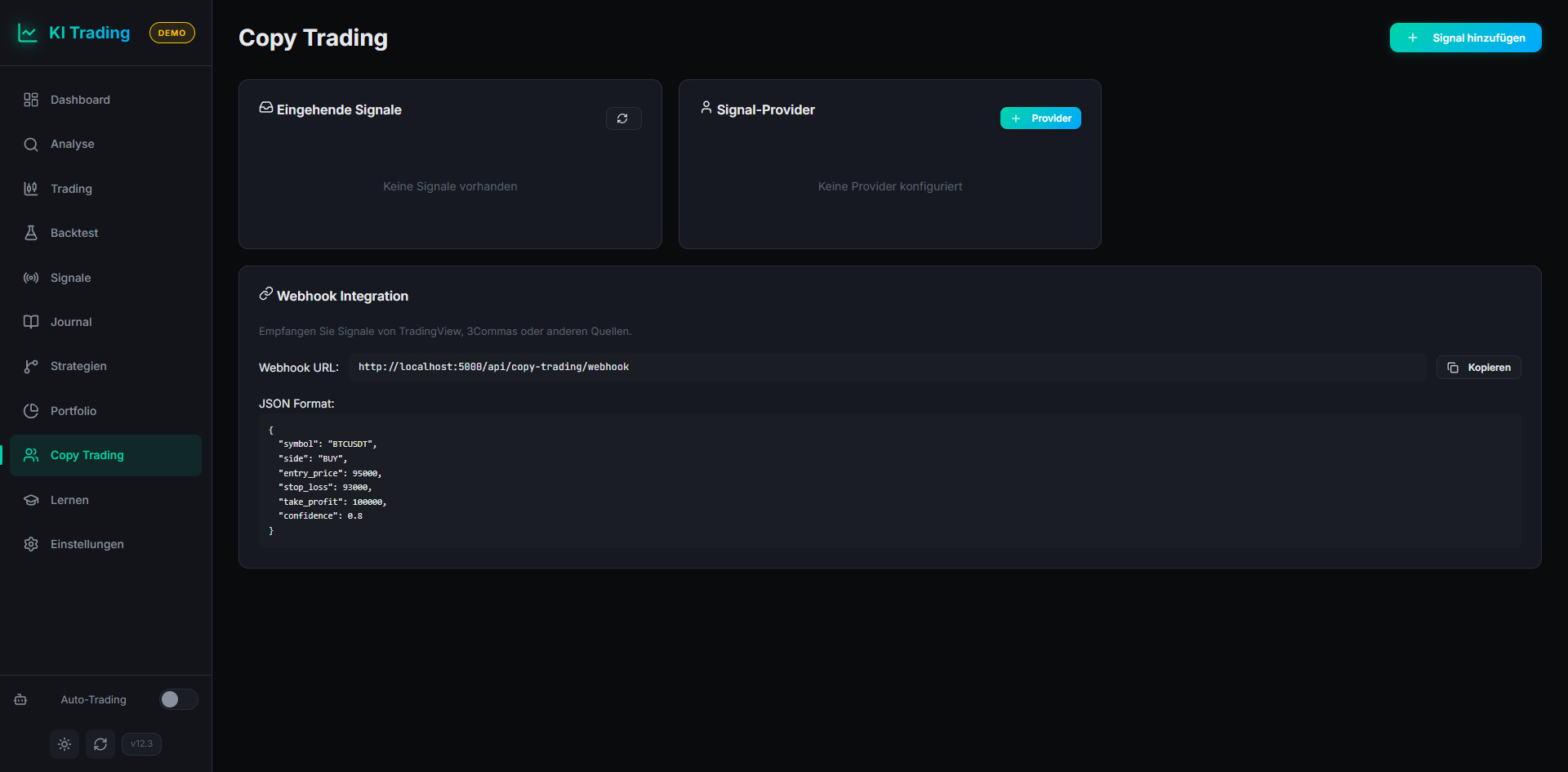The image size is (1568, 772).
Task: Copy the webhook URL with Kopieren
Action: [1478, 368]
